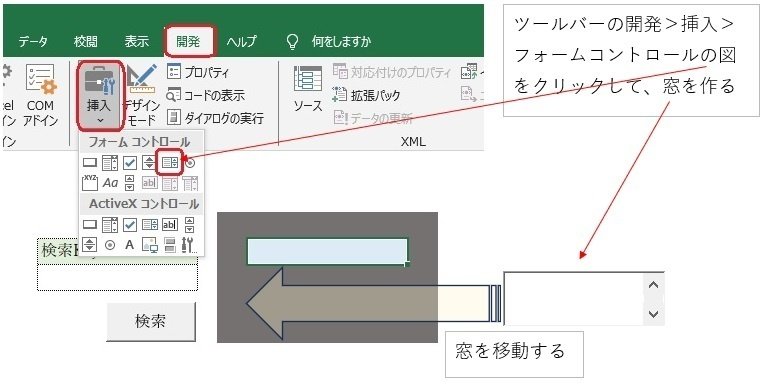Select the light blue highlighted cell
The height and width of the screenshot is (390, 765).
click(327, 251)
